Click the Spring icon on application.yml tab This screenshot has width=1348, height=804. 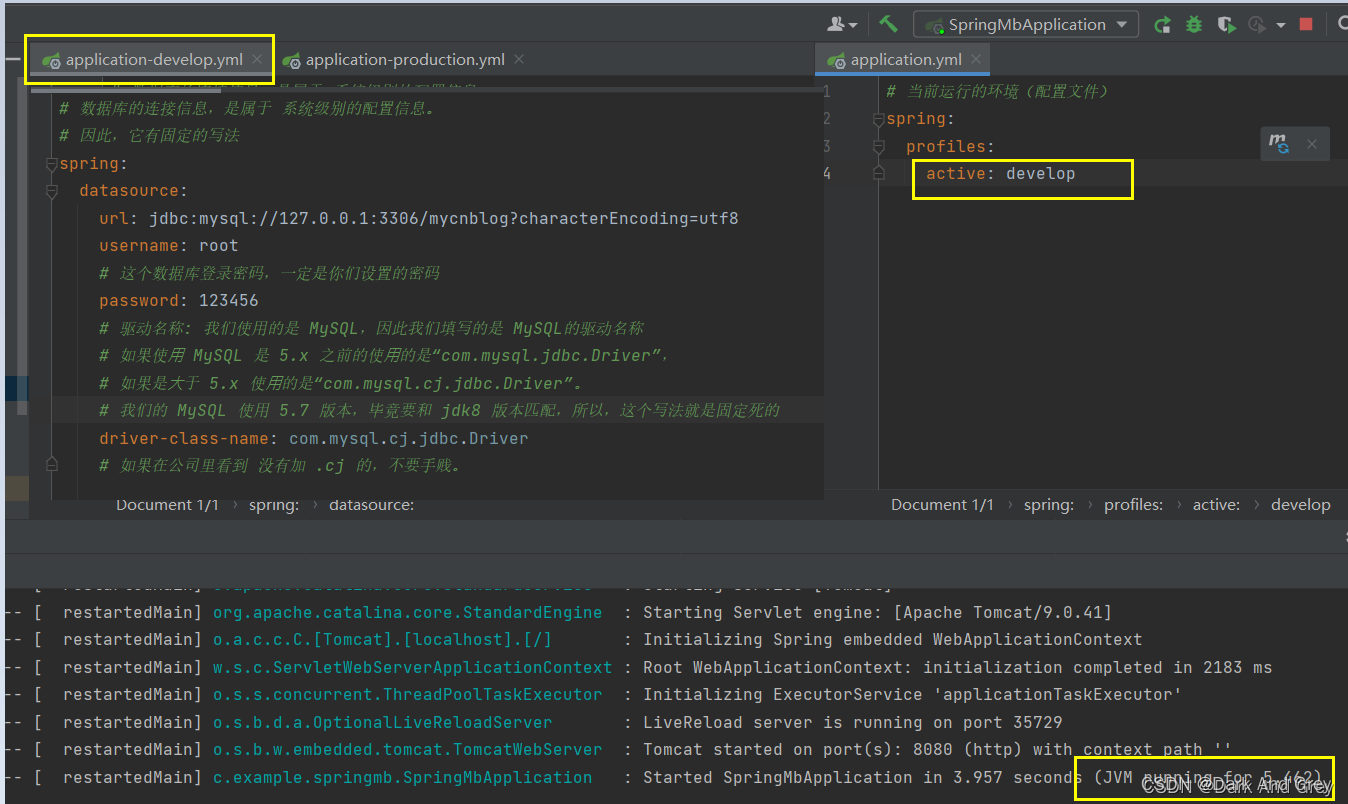[x=836, y=61]
